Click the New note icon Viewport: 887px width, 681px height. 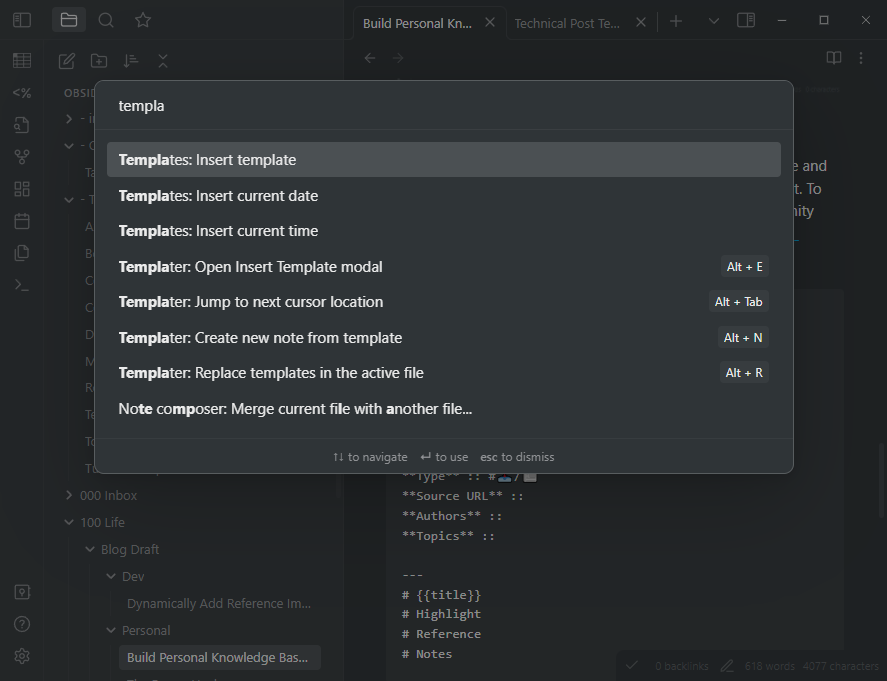pos(67,61)
